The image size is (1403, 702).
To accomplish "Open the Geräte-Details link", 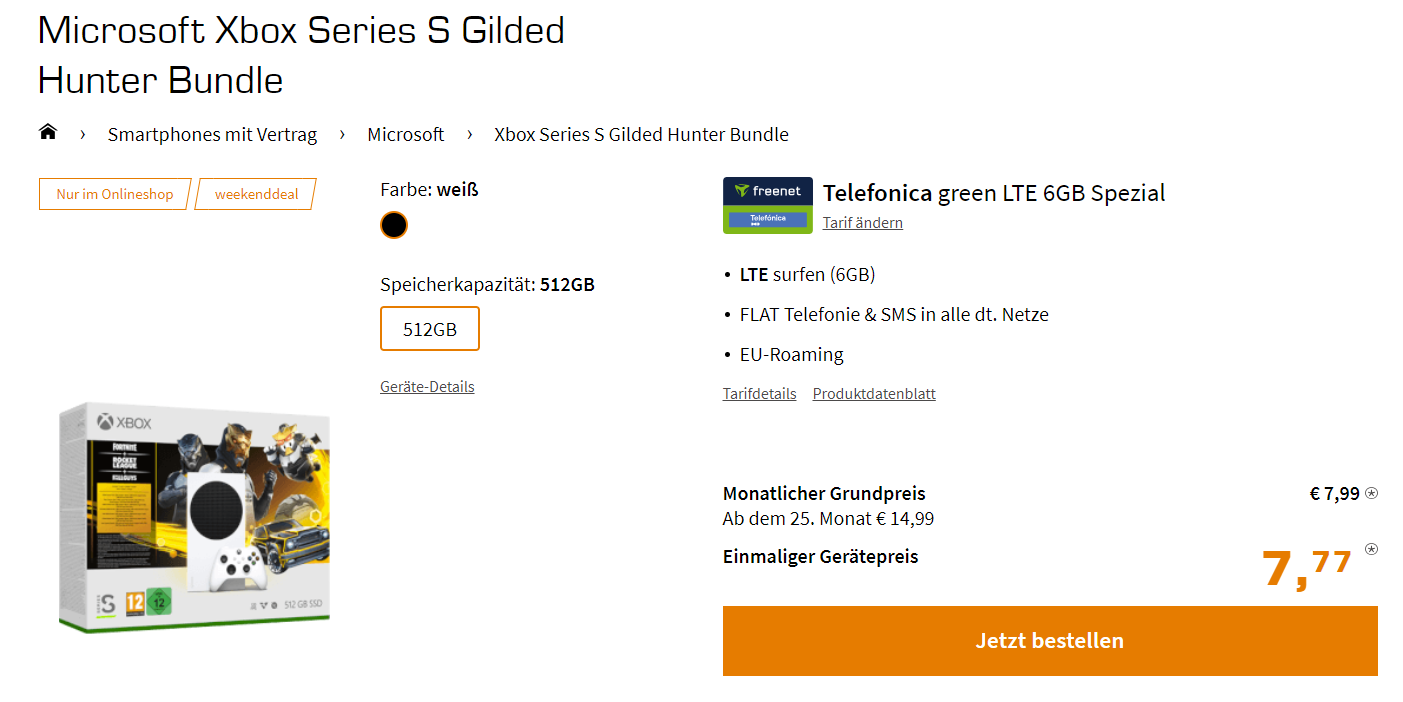I will click(427, 387).
